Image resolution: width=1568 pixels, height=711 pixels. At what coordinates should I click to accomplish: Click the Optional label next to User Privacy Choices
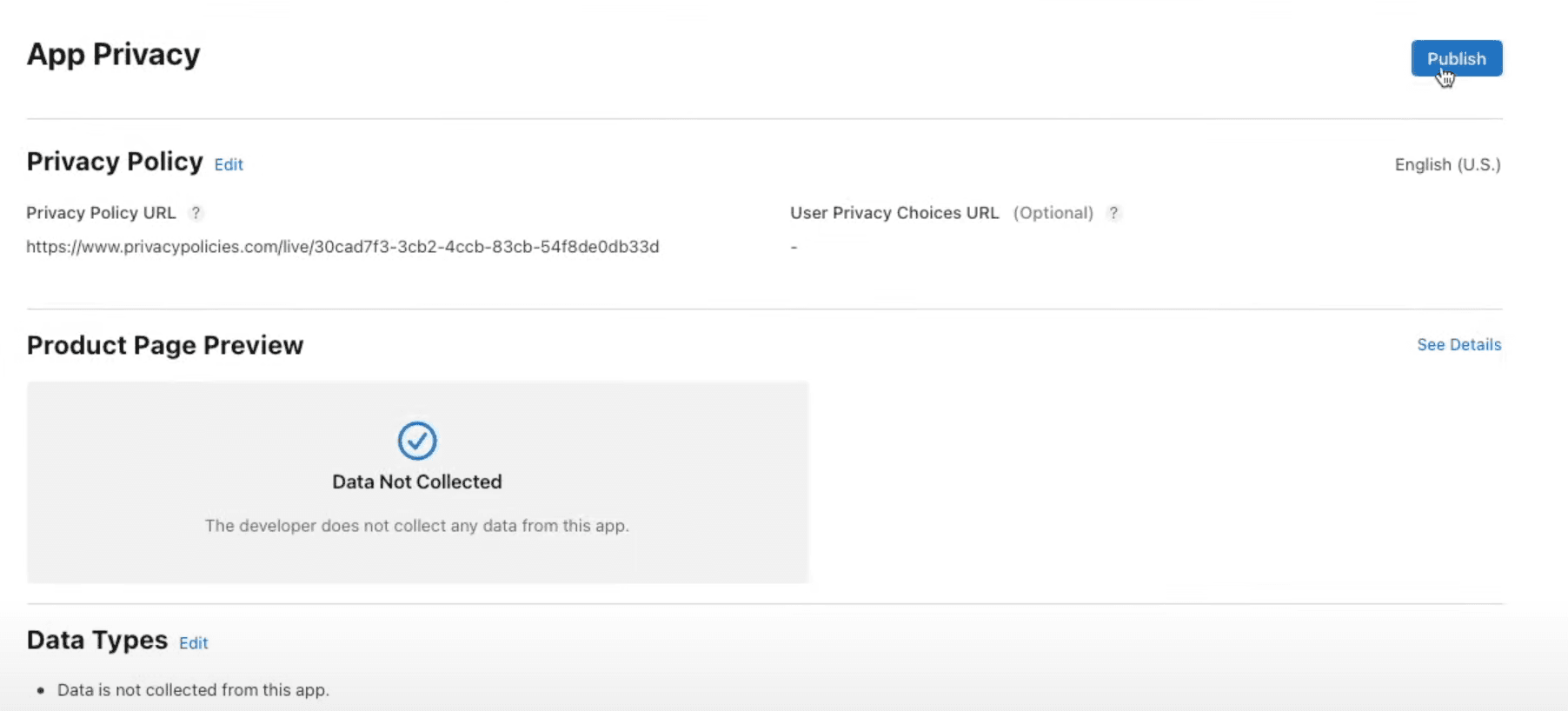click(x=1053, y=213)
